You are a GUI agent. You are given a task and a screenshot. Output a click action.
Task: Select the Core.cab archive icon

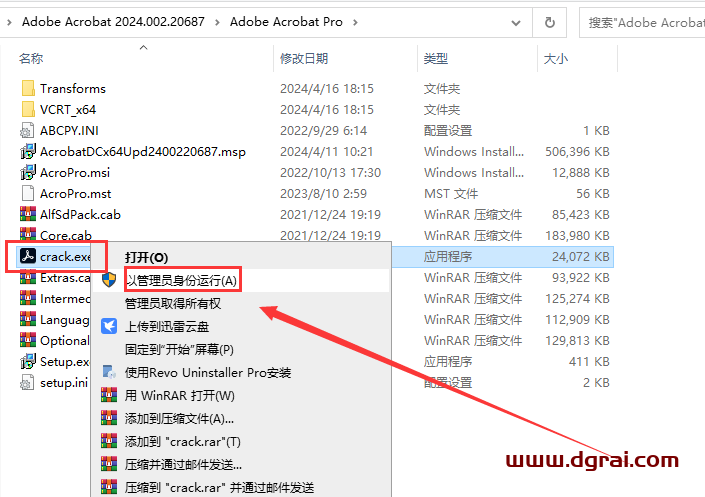click(28, 235)
